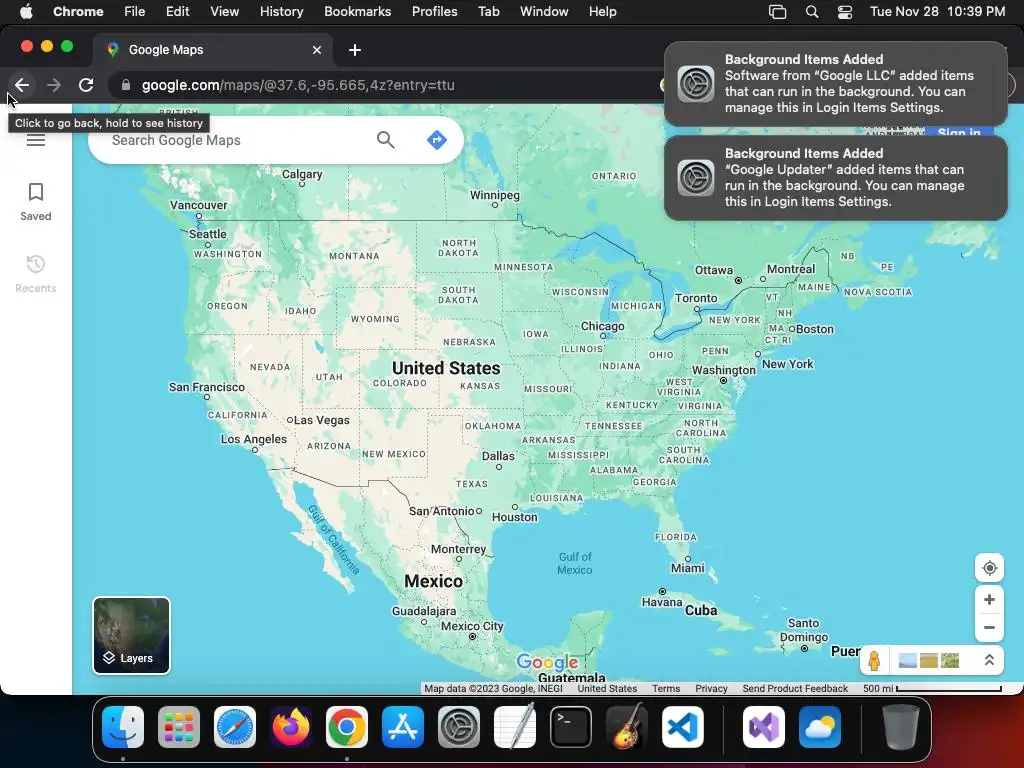This screenshot has height=768, width=1024.
Task: Open the Help menu
Action: (602, 12)
